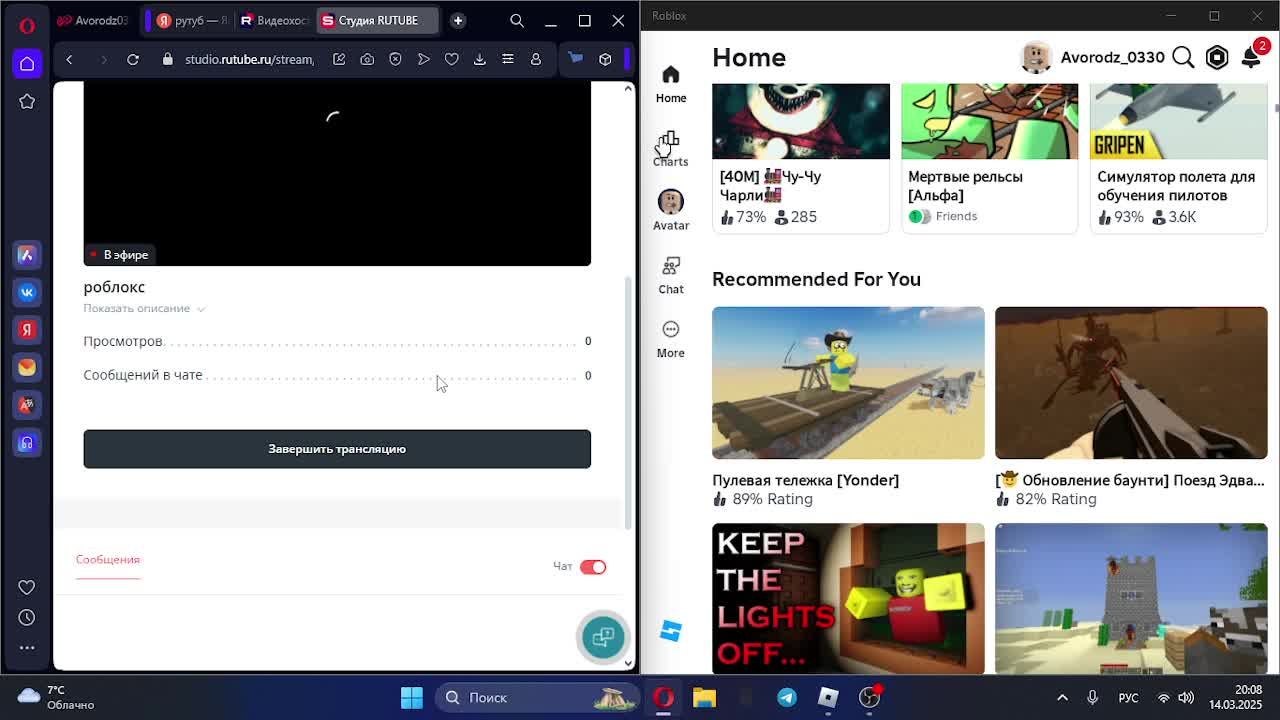Open Opera bookmarks star sidebar icon
The height and width of the screenshot is (720, 1280).
pyautogui.click(x=27, y=101)
